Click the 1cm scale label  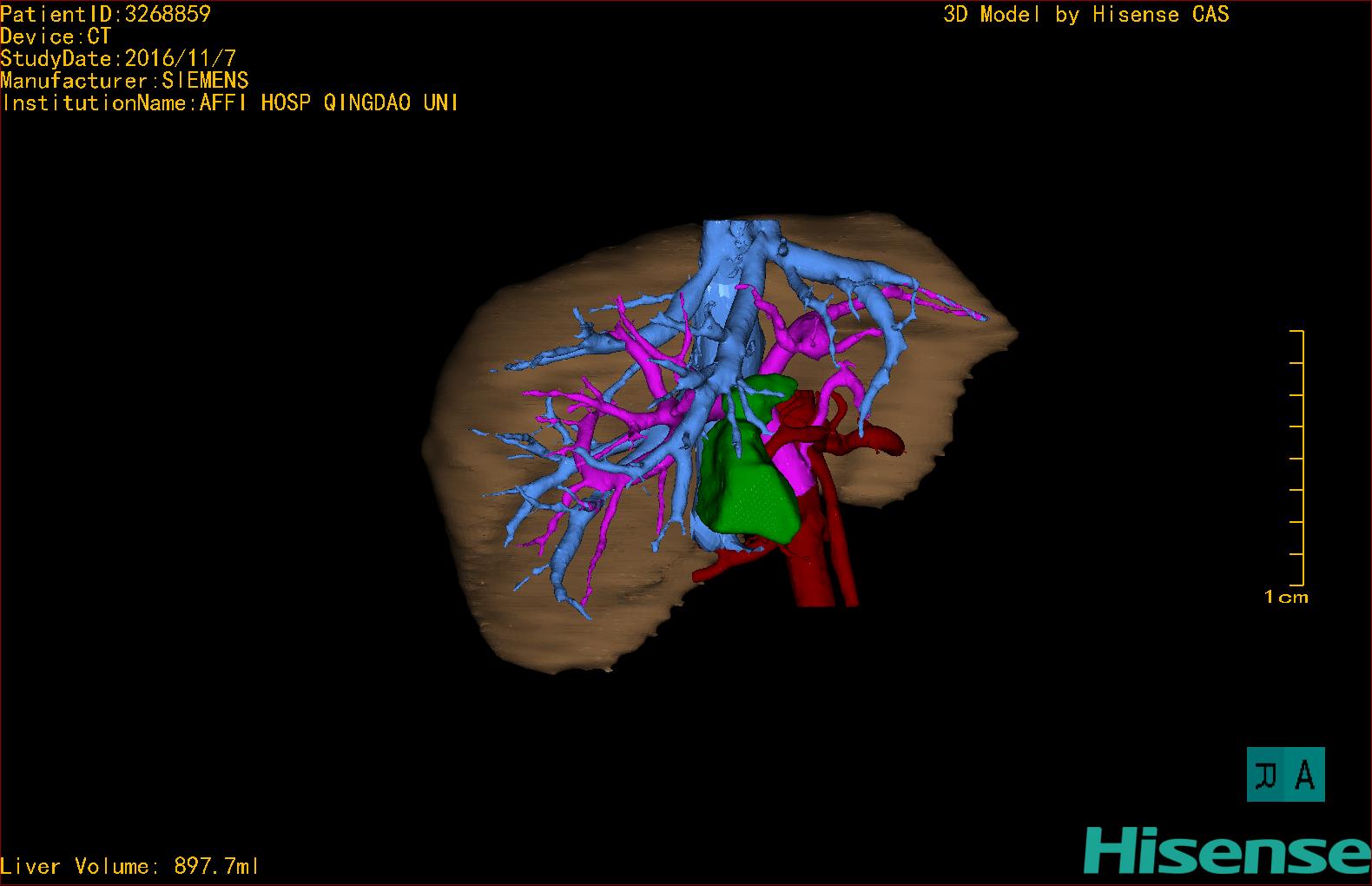point(1286,597)
